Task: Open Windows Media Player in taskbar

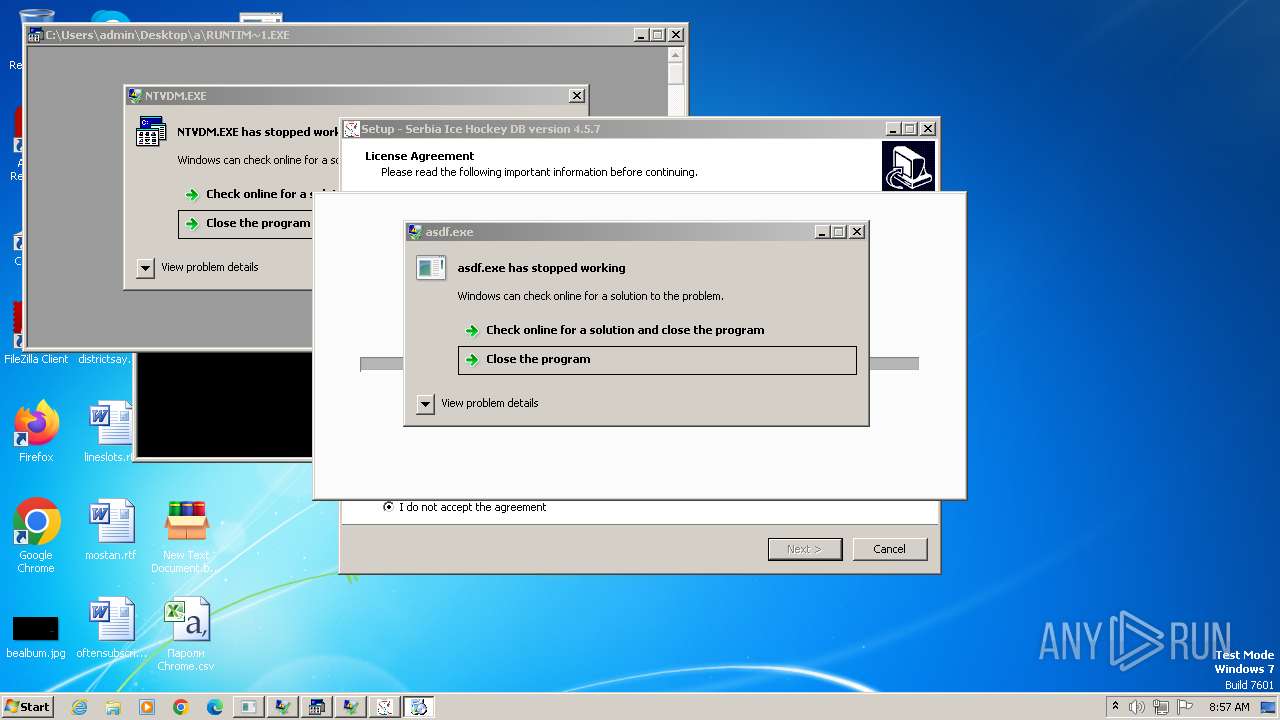Action: tap(147, 707)
